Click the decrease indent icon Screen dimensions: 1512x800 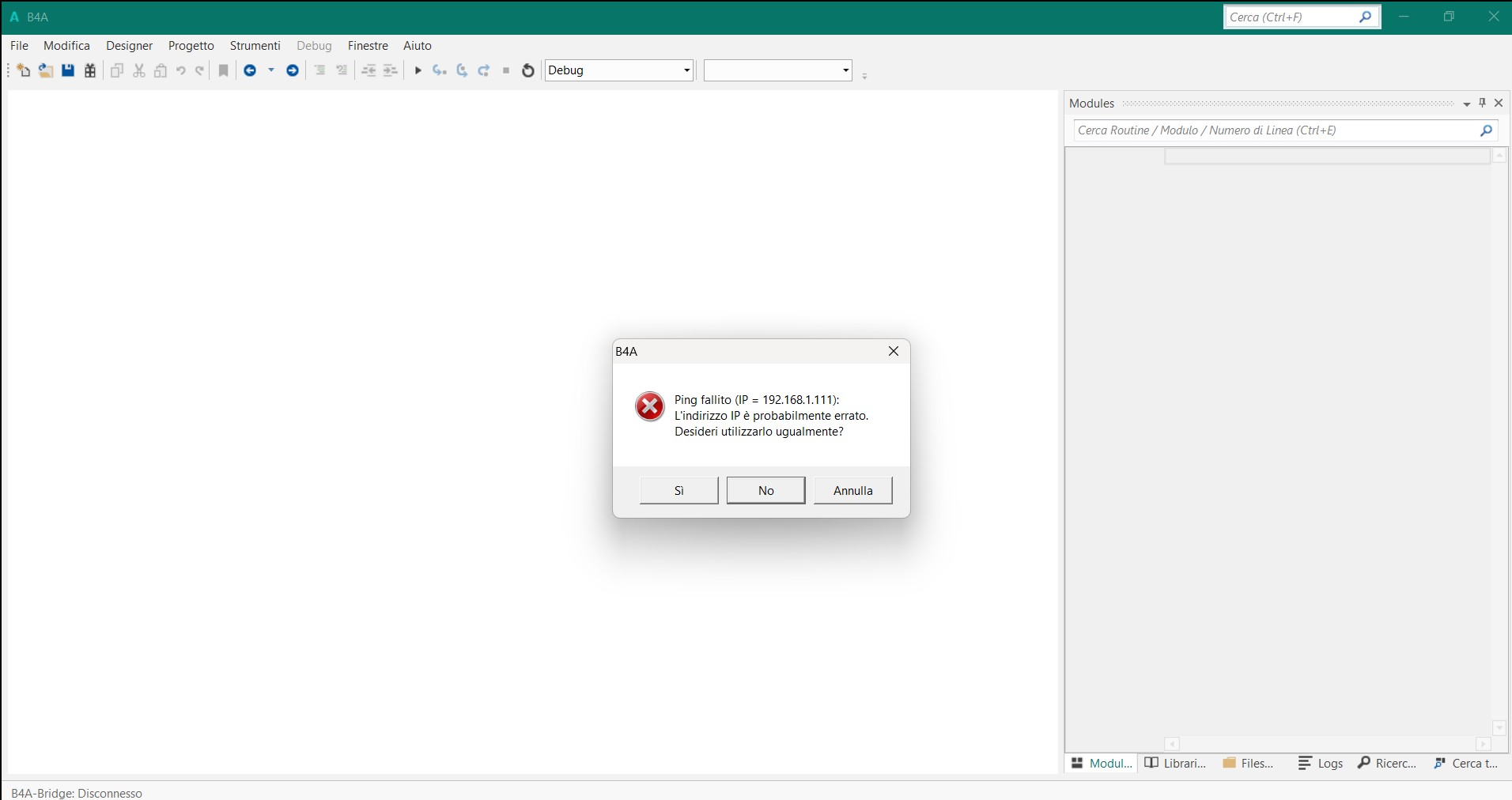[x=369, y=70]
